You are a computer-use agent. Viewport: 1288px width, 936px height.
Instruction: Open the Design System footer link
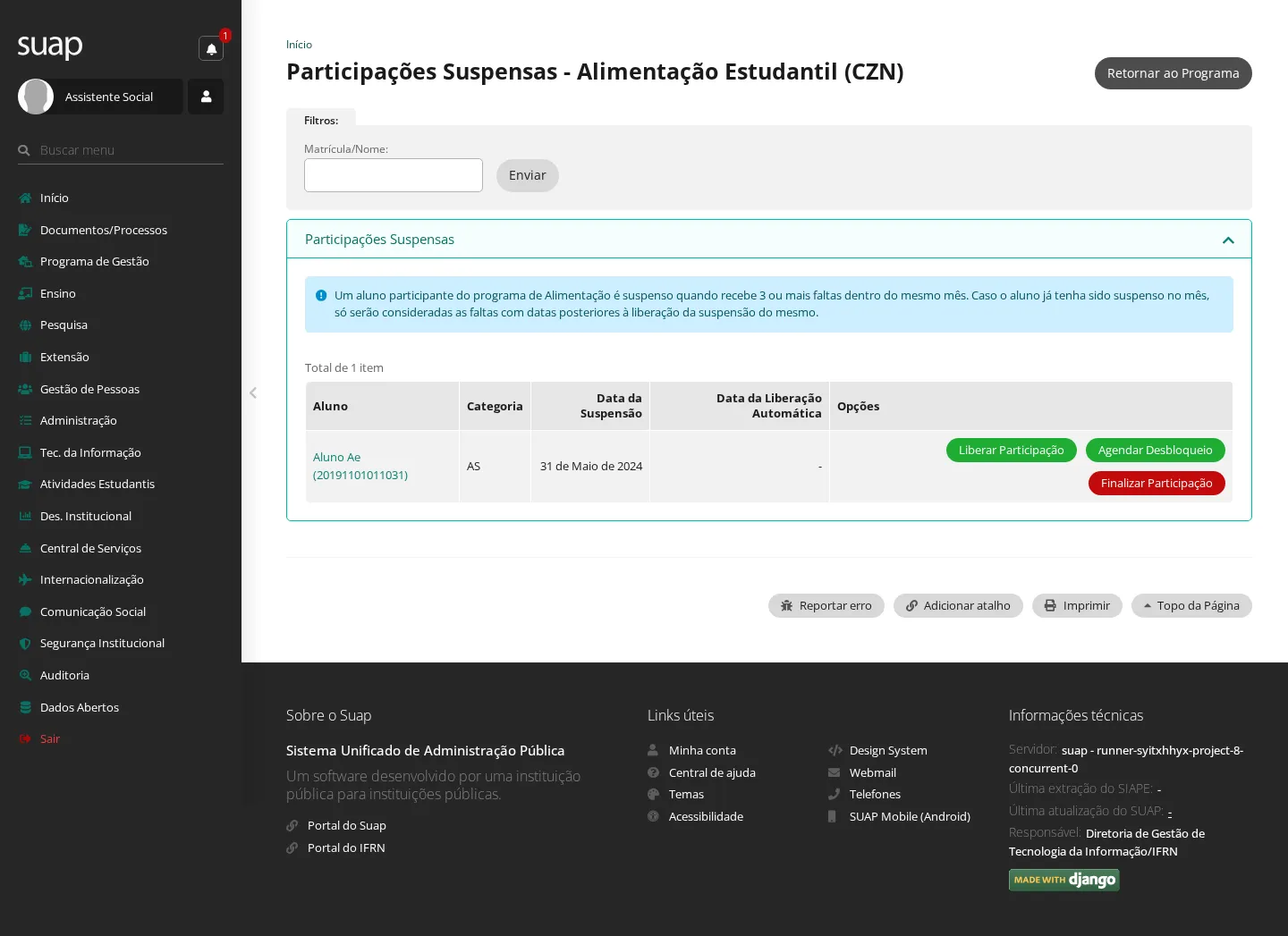coord(888,750)
